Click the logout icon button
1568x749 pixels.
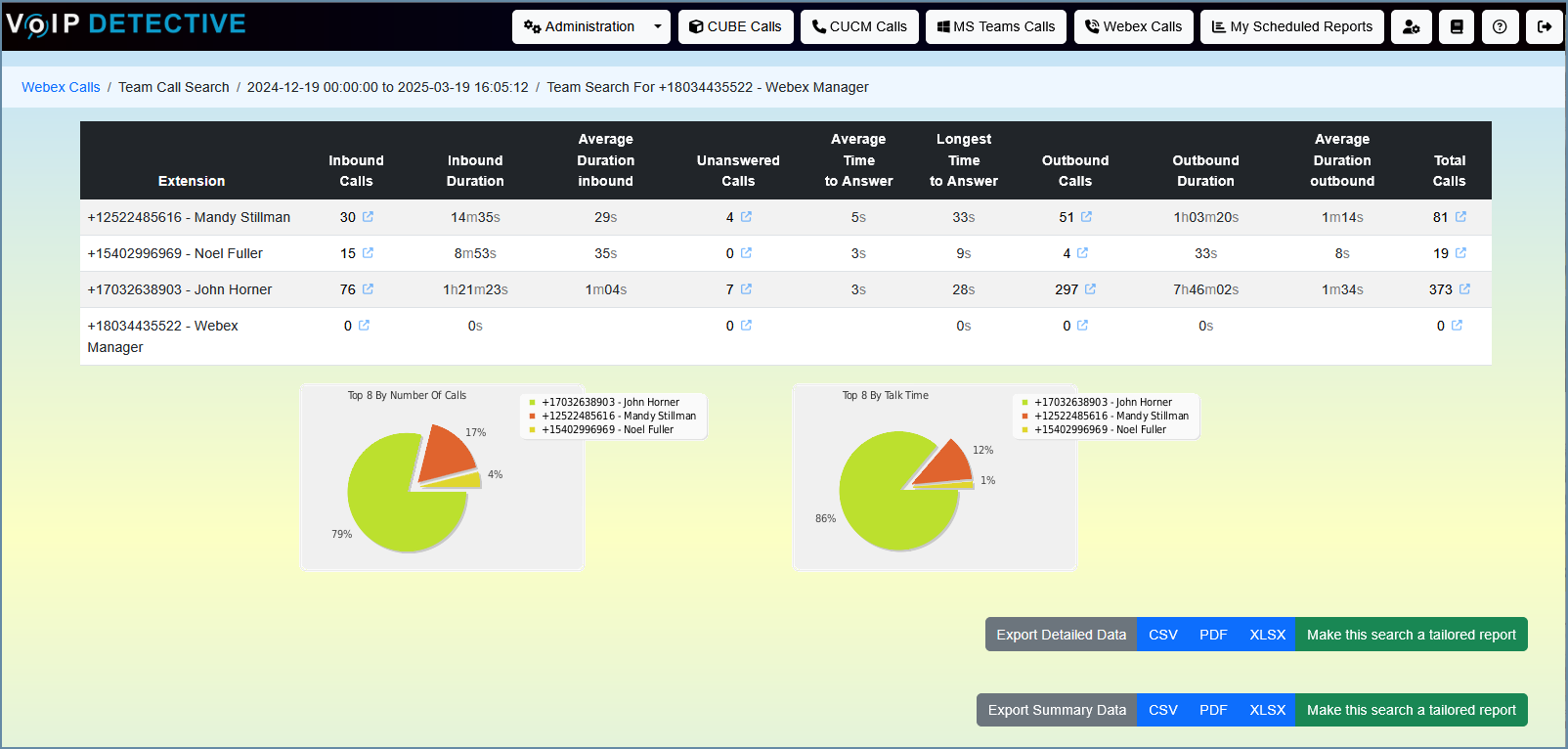pyautogui.click(x=1545, y=27)
